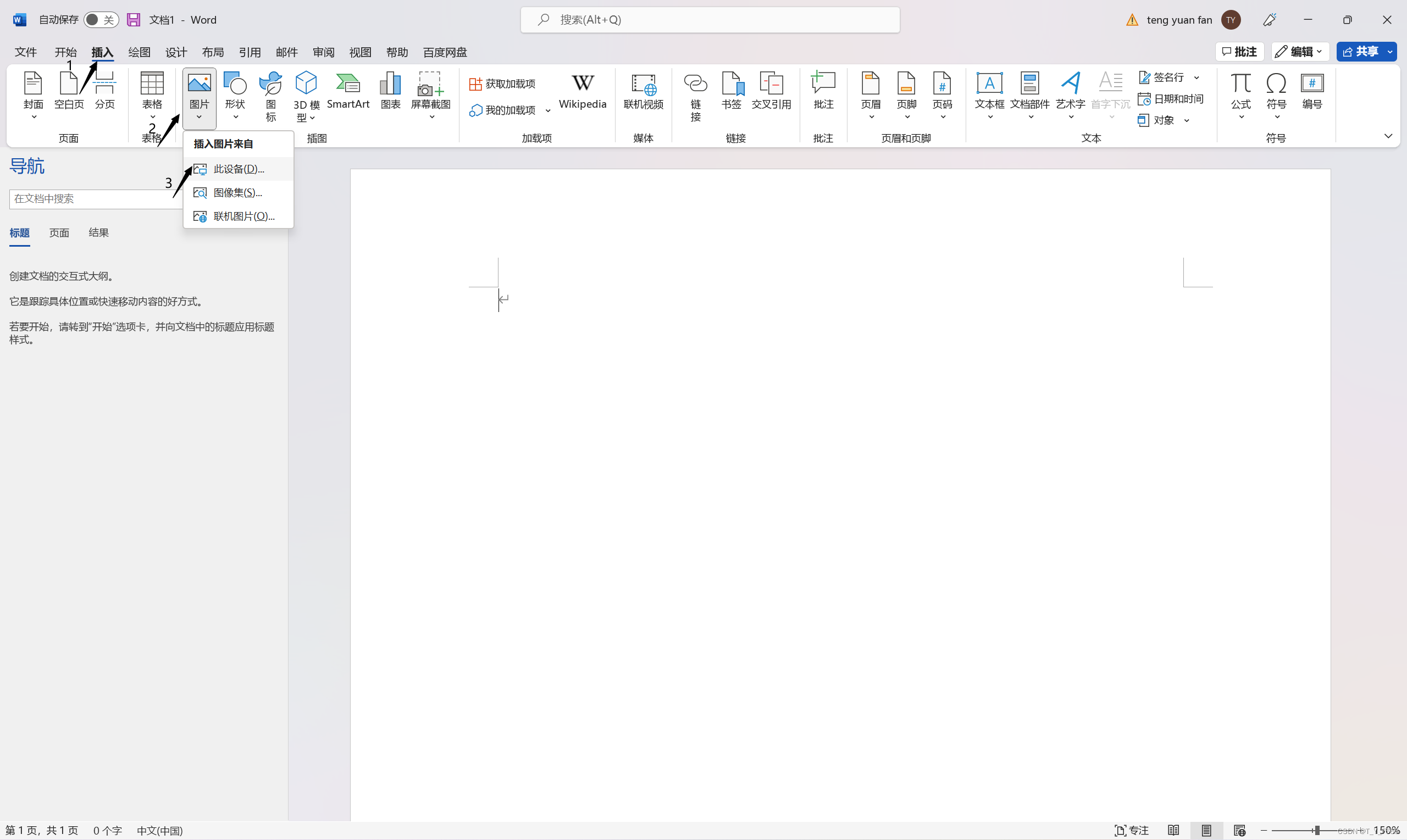
Task: Click the save icon in title bar
Action: point(133,20)
